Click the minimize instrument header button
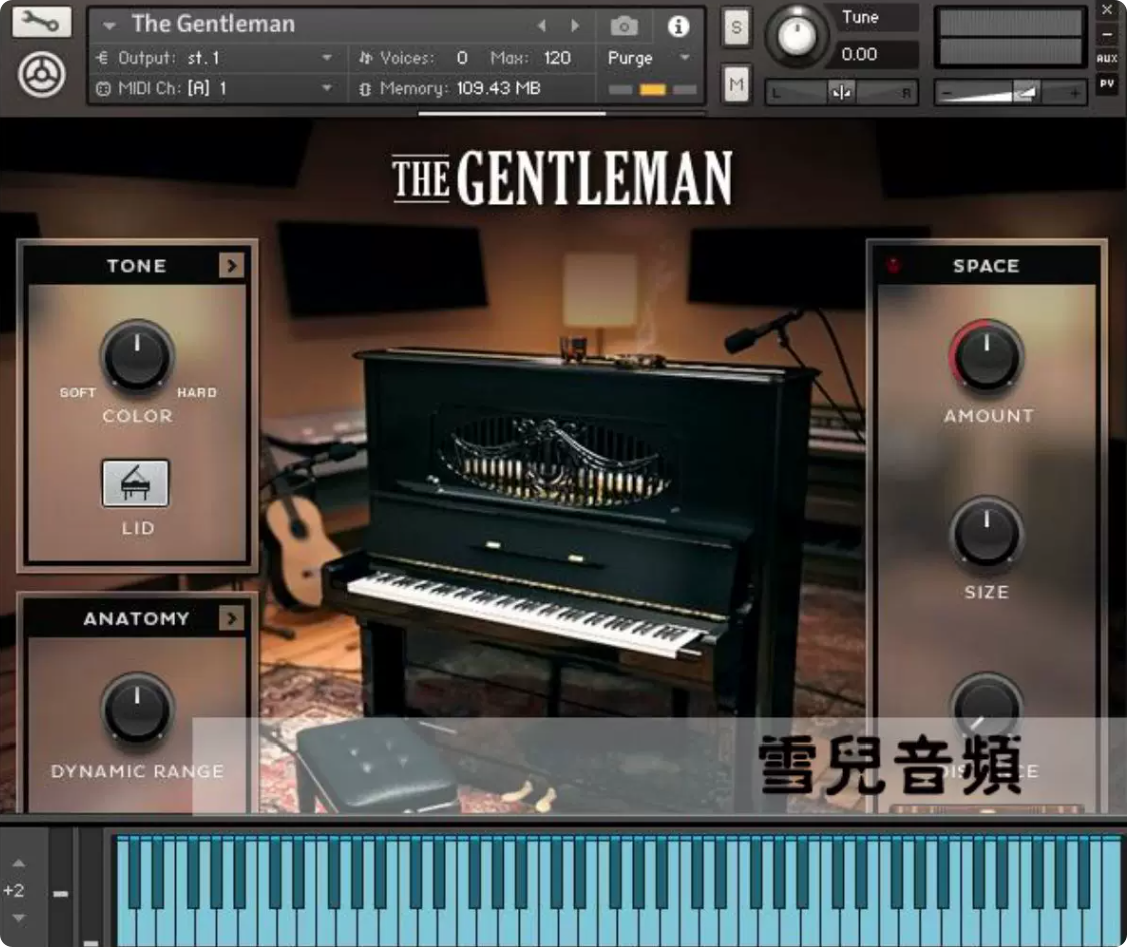Screen dimensions: 1127x947 tap(1107, 34)
